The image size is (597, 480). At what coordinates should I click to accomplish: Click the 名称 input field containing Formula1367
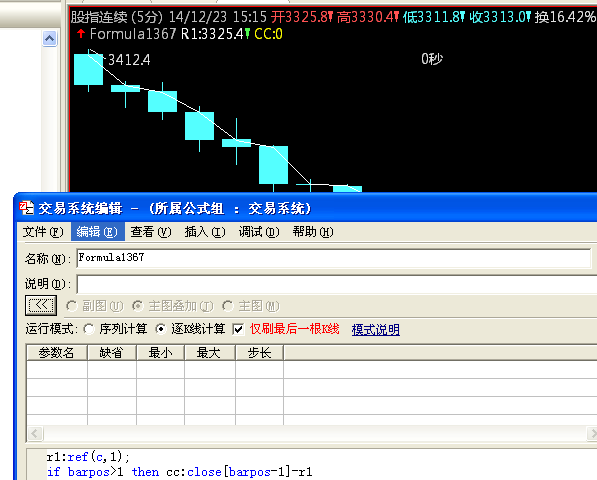(334, 258)
